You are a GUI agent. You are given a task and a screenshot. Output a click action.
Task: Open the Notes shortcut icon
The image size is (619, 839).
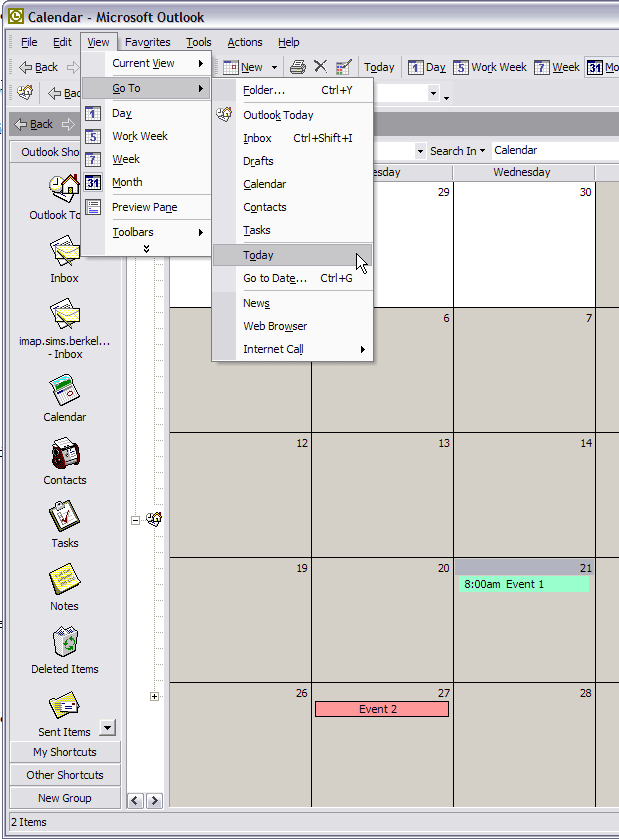64,579
